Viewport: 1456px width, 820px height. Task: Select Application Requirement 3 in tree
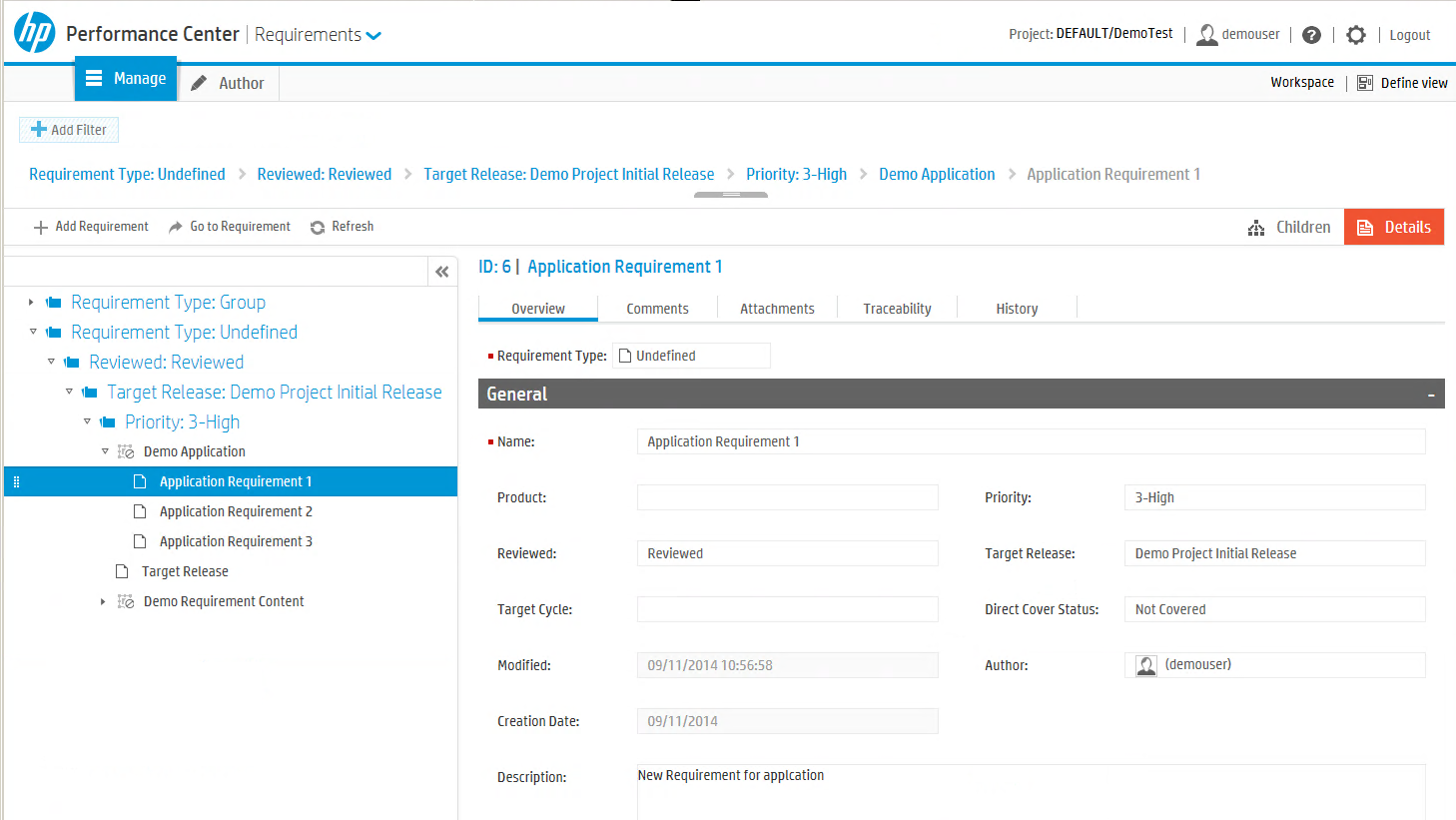coord(236,541)
